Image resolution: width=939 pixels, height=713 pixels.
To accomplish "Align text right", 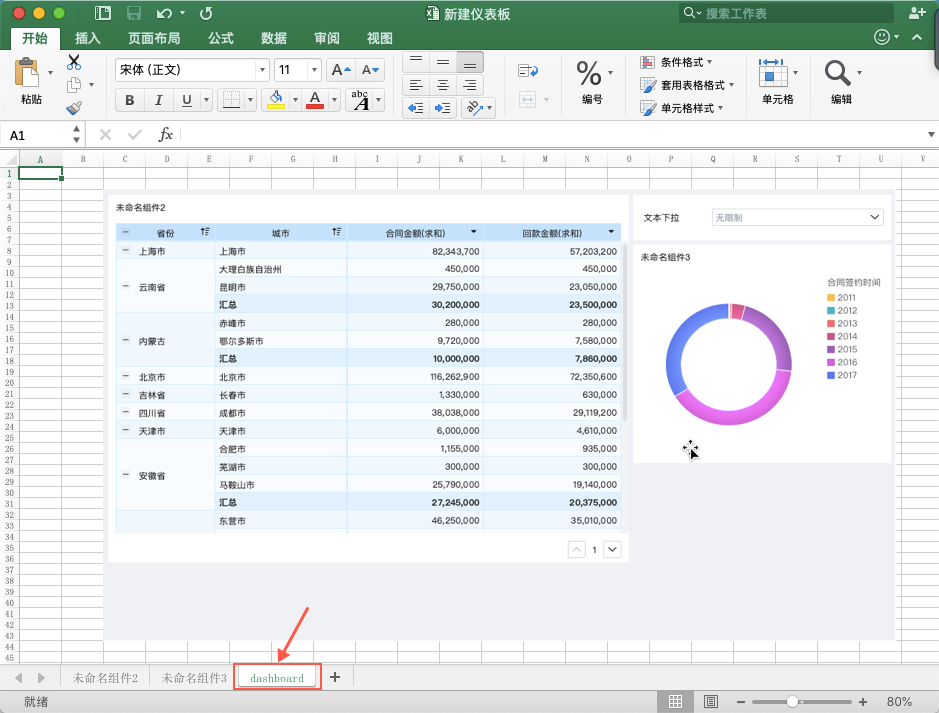I will pyautogui.click(x=470, y=85).
